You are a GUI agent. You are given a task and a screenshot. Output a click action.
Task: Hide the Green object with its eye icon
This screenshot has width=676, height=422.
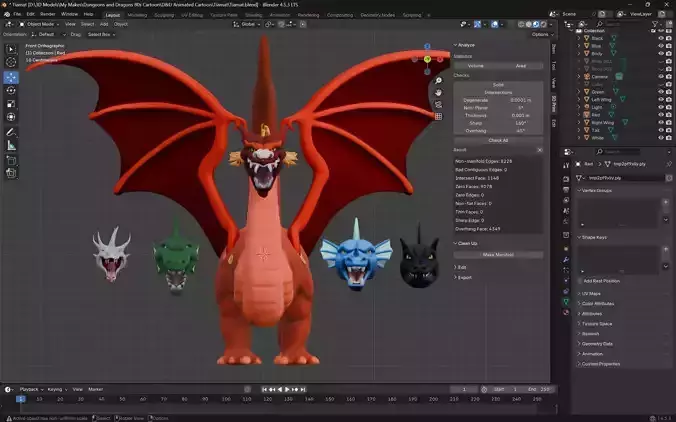pos(660,92)
